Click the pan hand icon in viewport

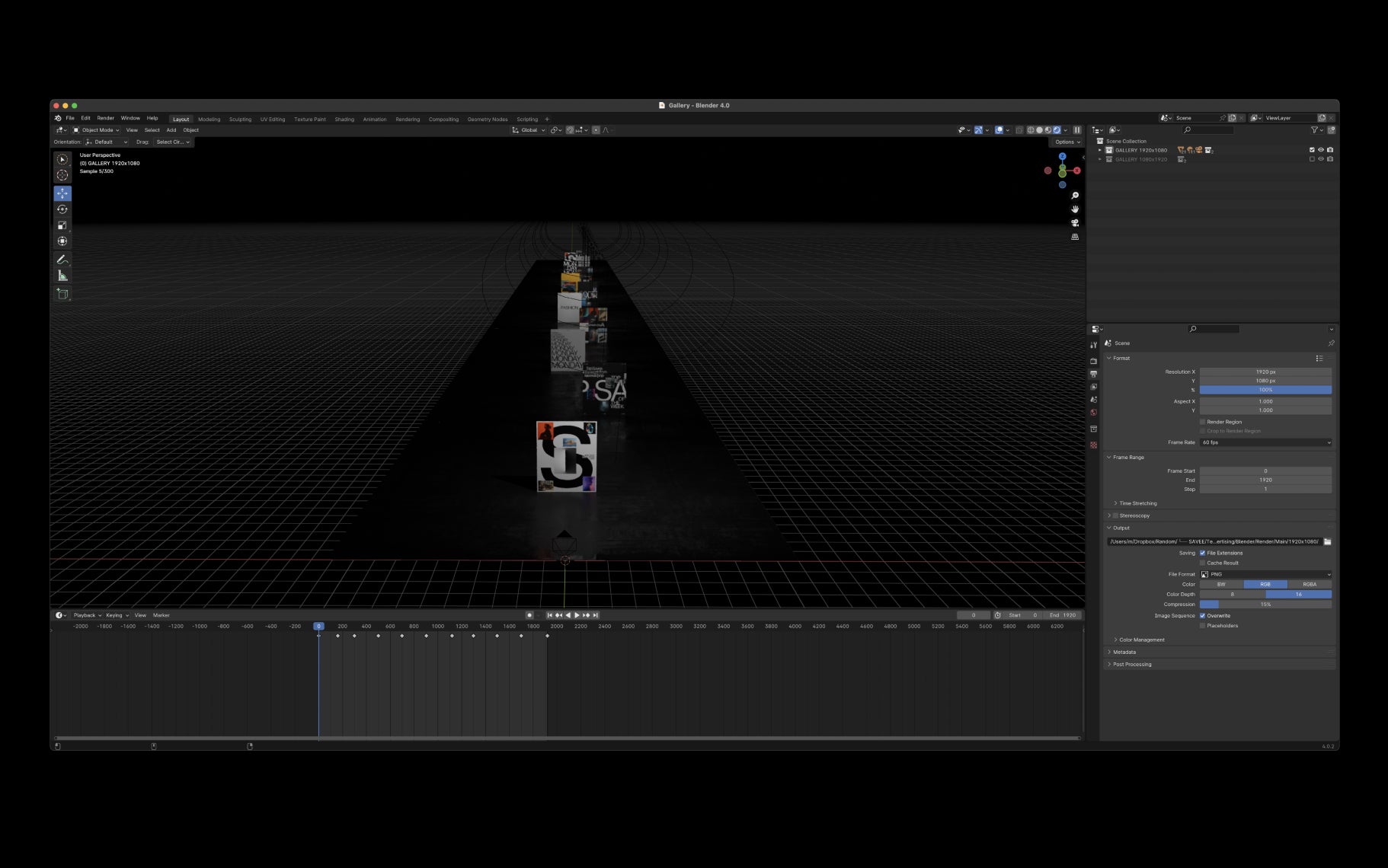(1075, 209)
